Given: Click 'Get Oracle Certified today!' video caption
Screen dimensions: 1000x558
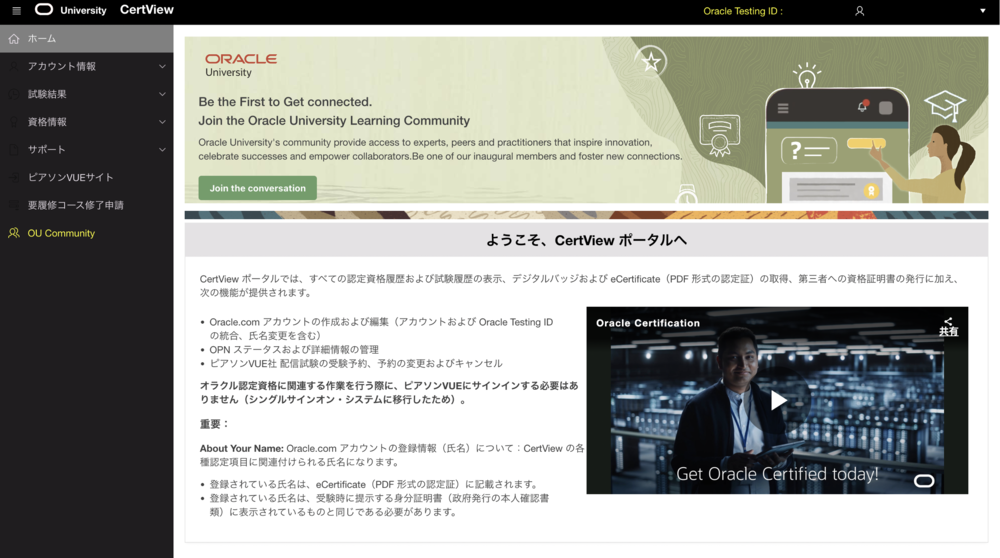Looking at the screenshot, I should (777, 474).
